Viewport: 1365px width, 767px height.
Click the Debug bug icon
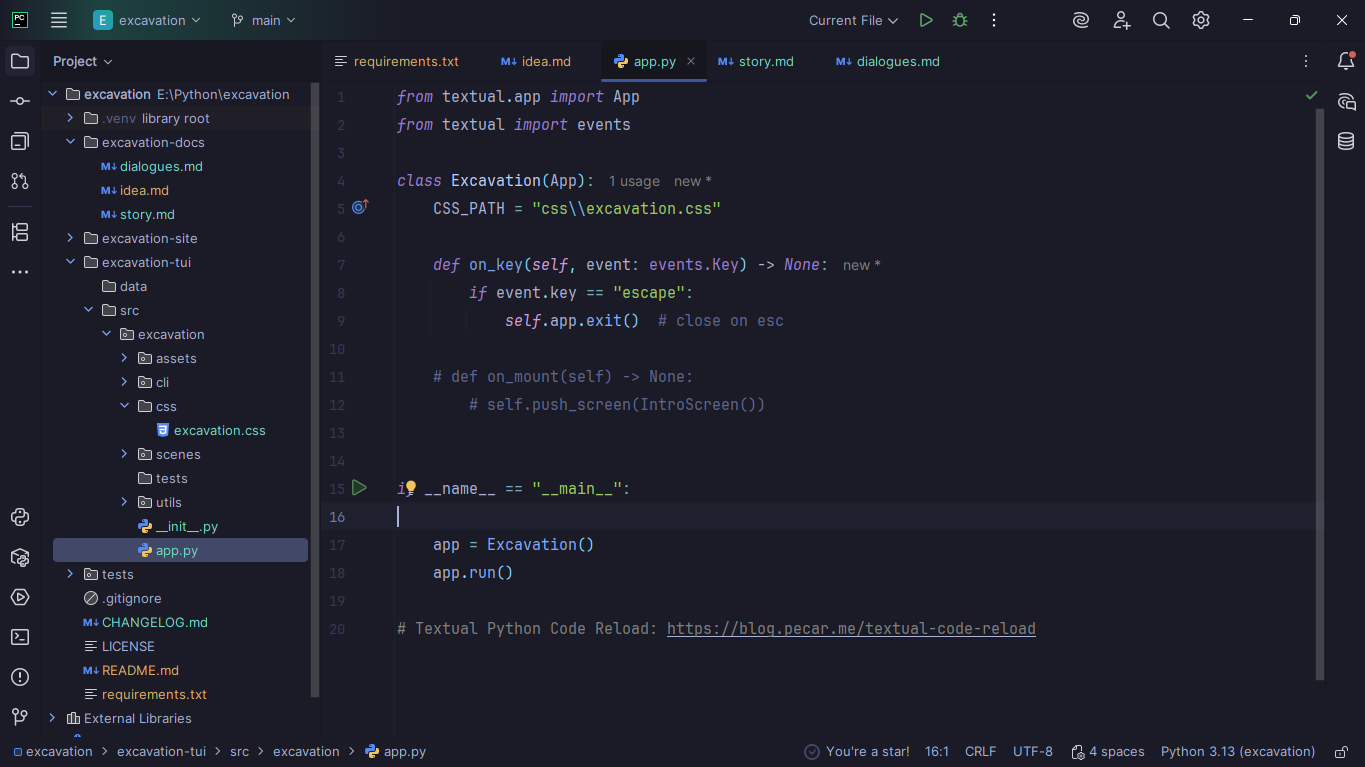960,20
